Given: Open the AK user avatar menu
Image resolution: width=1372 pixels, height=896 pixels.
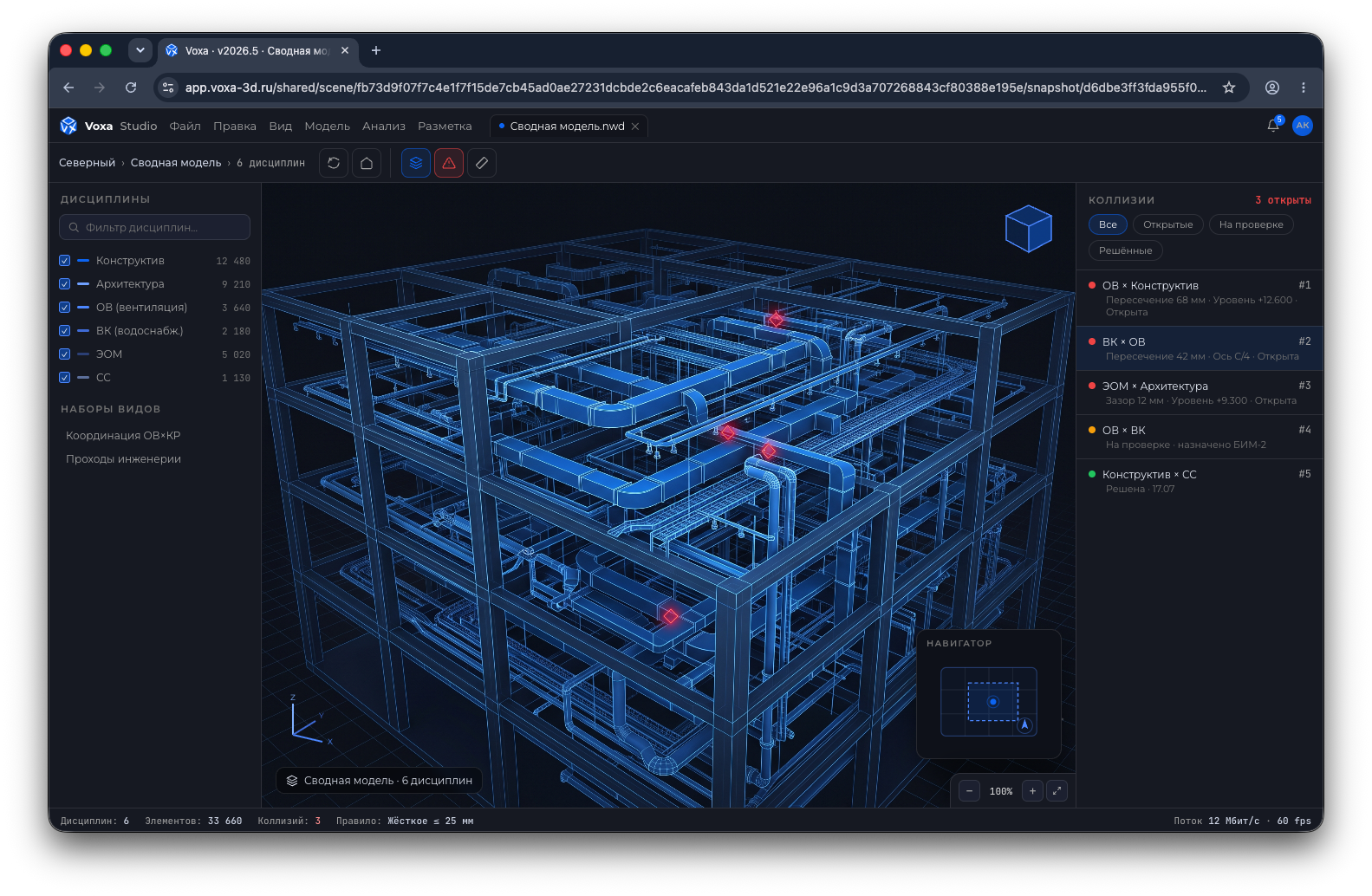Looking at the screenshot, I should point(1302,126).
